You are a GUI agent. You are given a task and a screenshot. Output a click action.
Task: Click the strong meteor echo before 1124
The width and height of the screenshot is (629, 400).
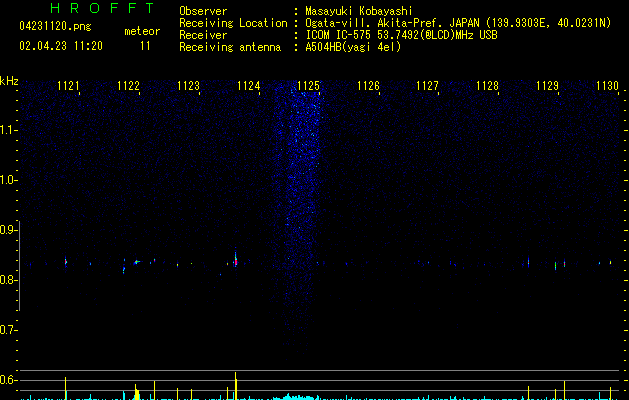[x=236, y=260]
